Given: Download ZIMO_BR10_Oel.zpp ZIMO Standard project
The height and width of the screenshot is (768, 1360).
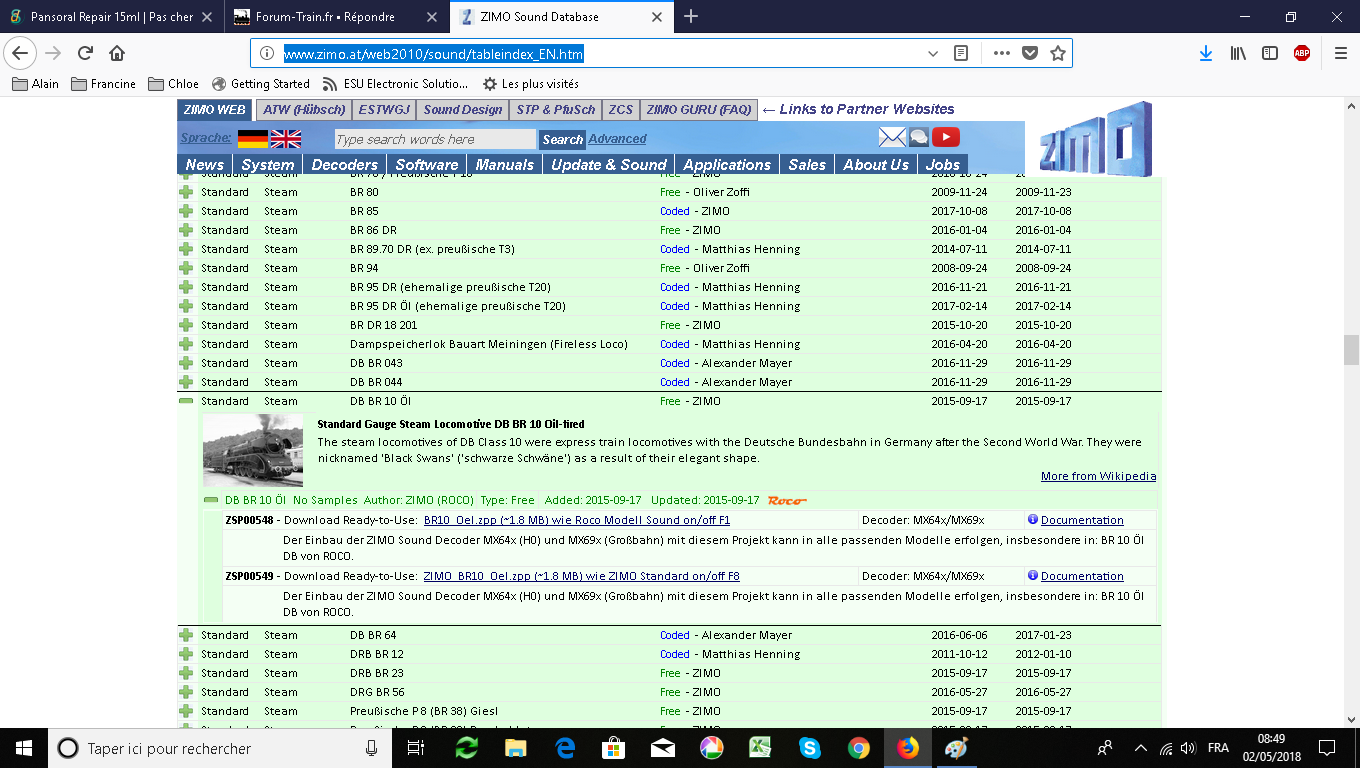Looking at the screenshot, I should [581, 576].
